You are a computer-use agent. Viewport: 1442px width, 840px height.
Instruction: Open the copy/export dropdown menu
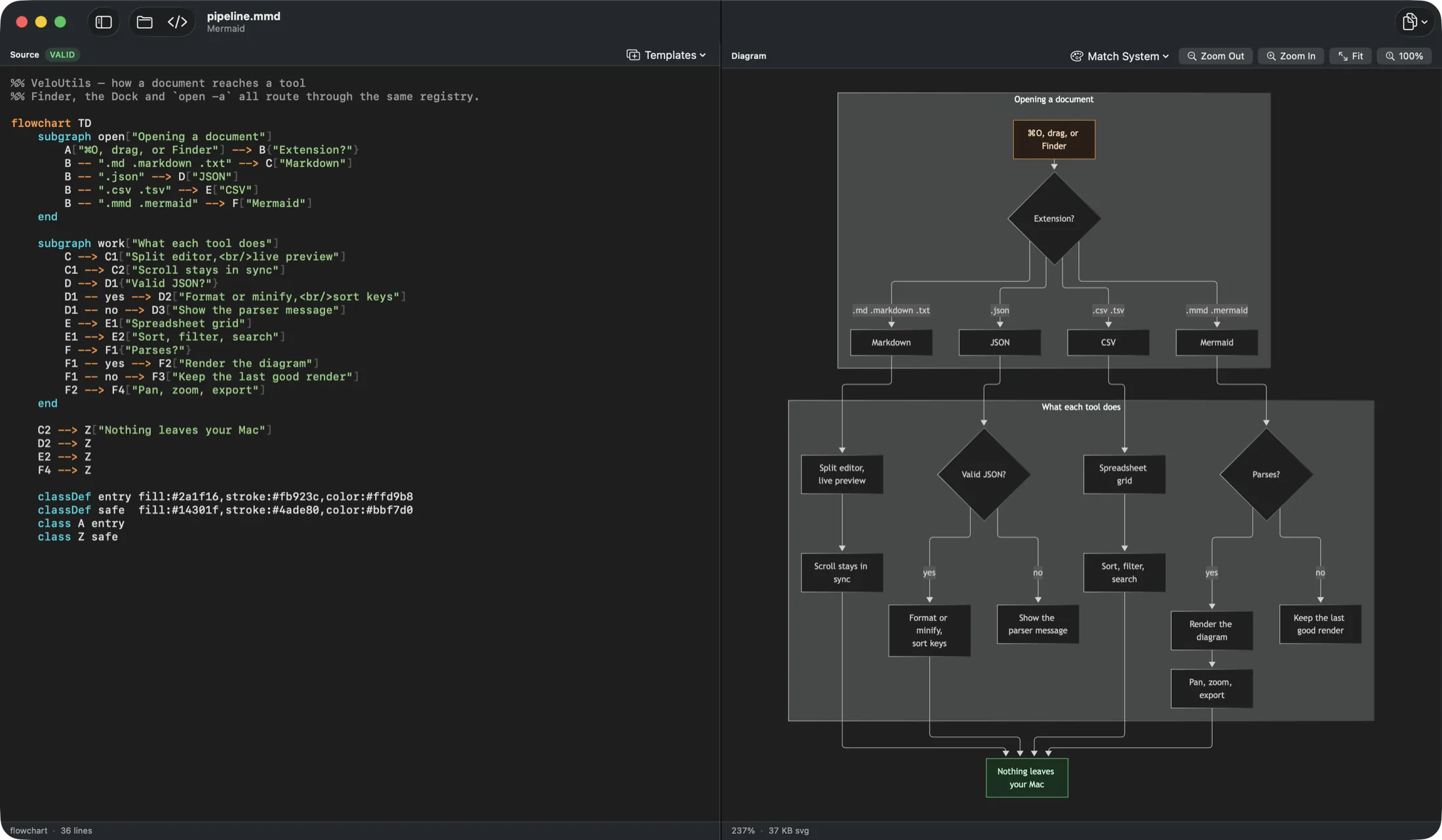pos(1414,22)
